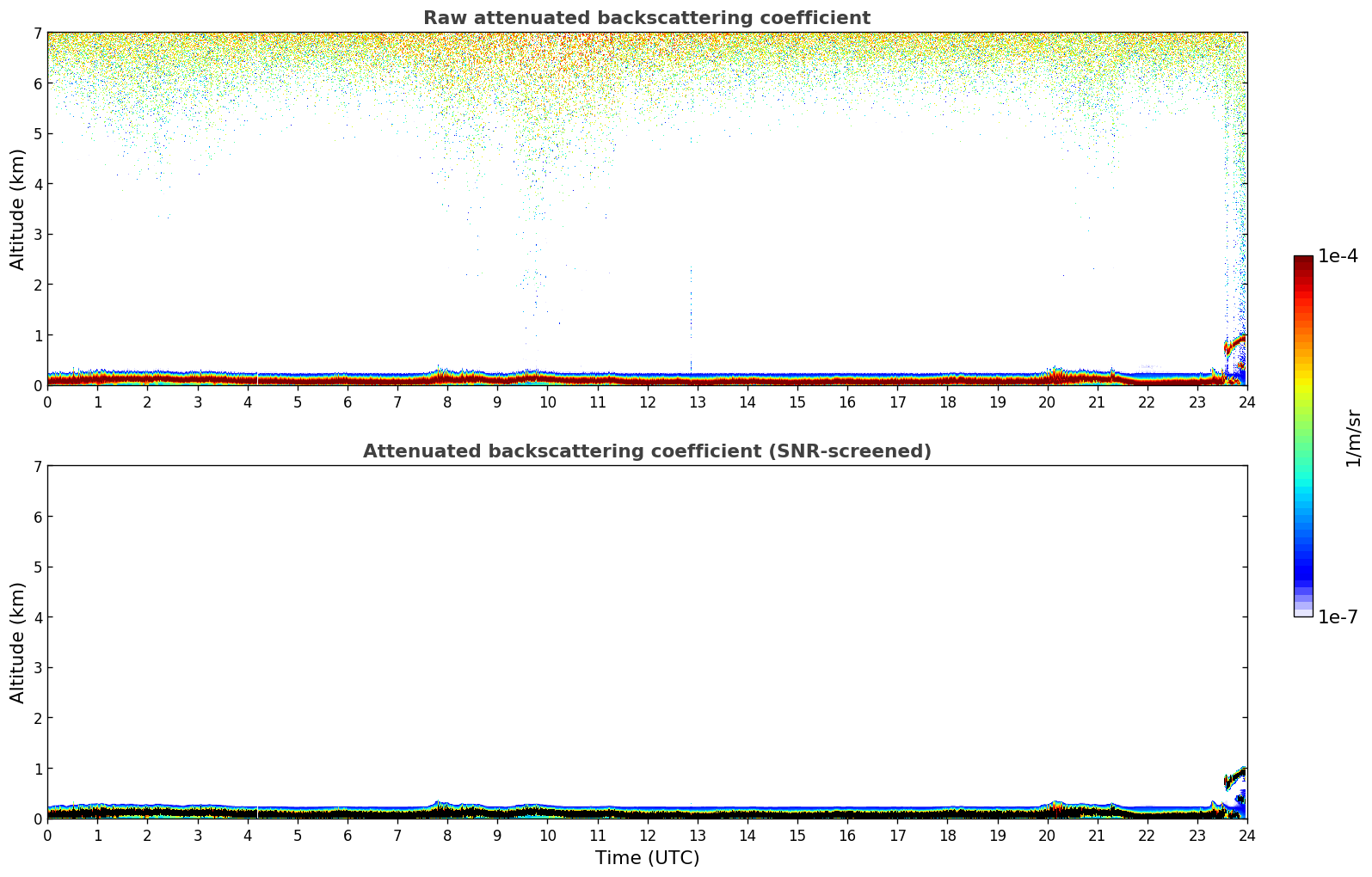
Task: Select hour 20 tick on bottom plot axis
Action: tap(1047, 835)
